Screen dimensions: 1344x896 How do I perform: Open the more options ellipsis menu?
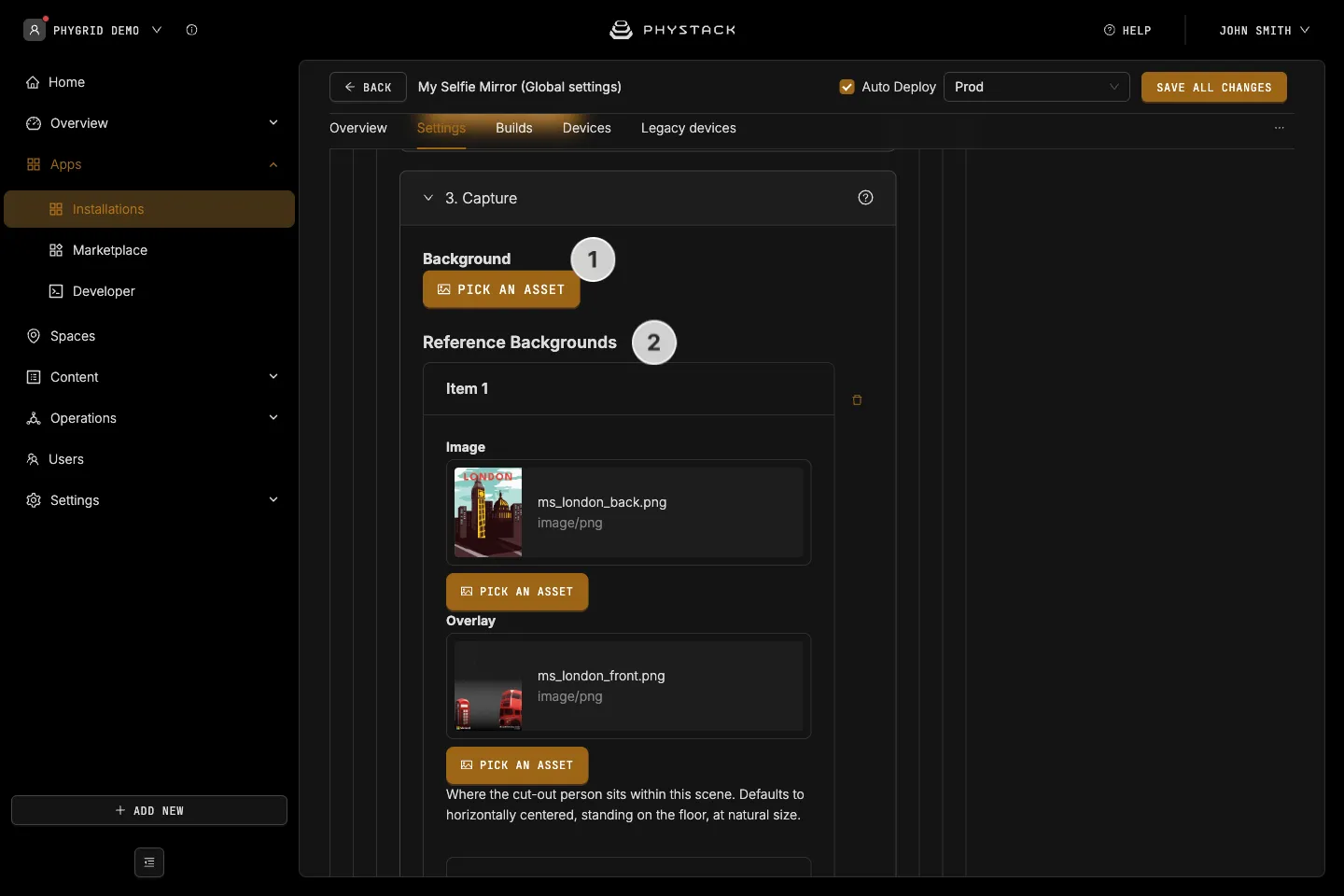tap(1280, 128)
